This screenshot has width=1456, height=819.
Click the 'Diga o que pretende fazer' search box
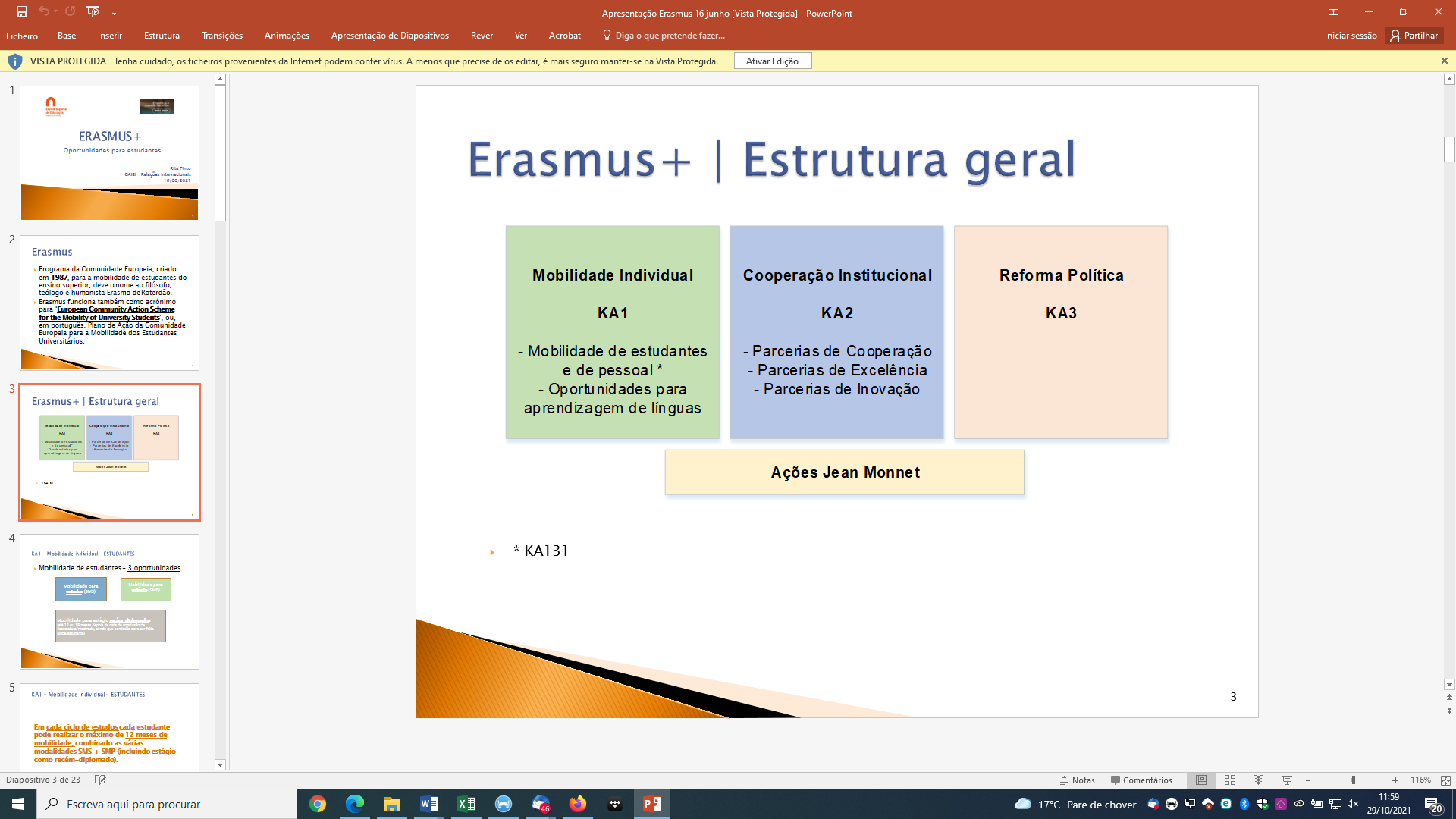664,36
